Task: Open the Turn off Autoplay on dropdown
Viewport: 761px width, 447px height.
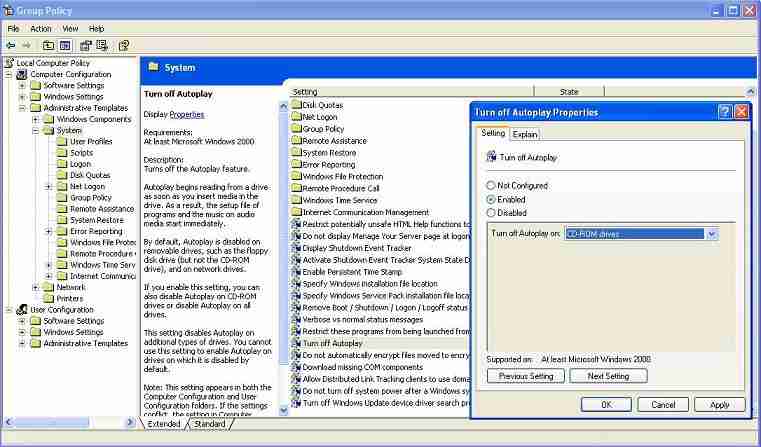Action: pos(711,233)
